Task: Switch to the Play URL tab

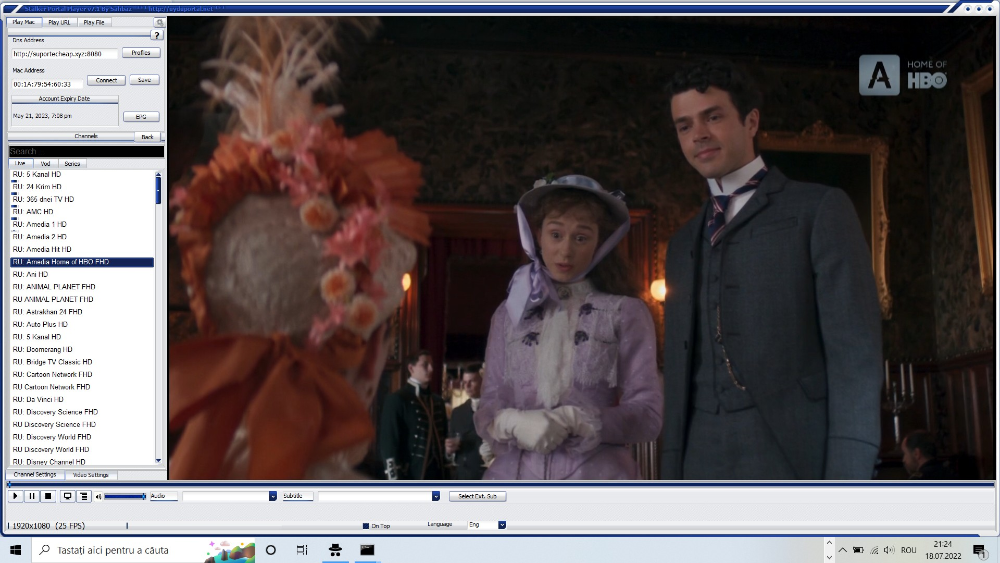Action: tap(59, 22)
